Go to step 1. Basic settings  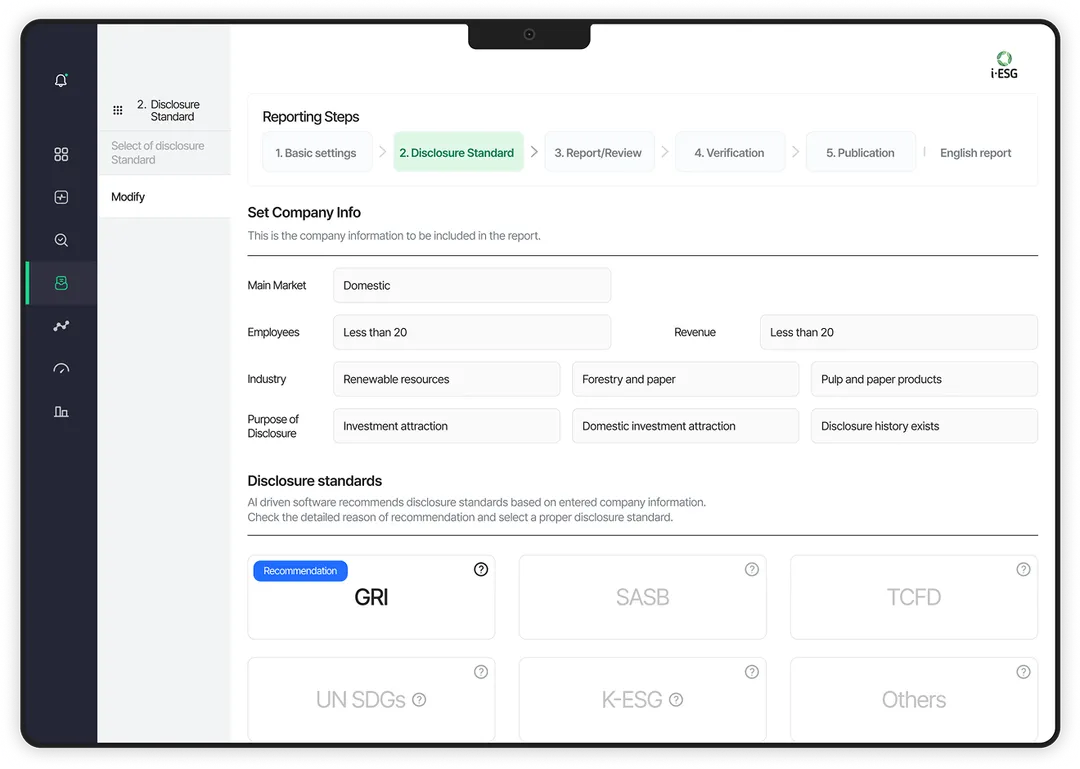click(317, 152)
